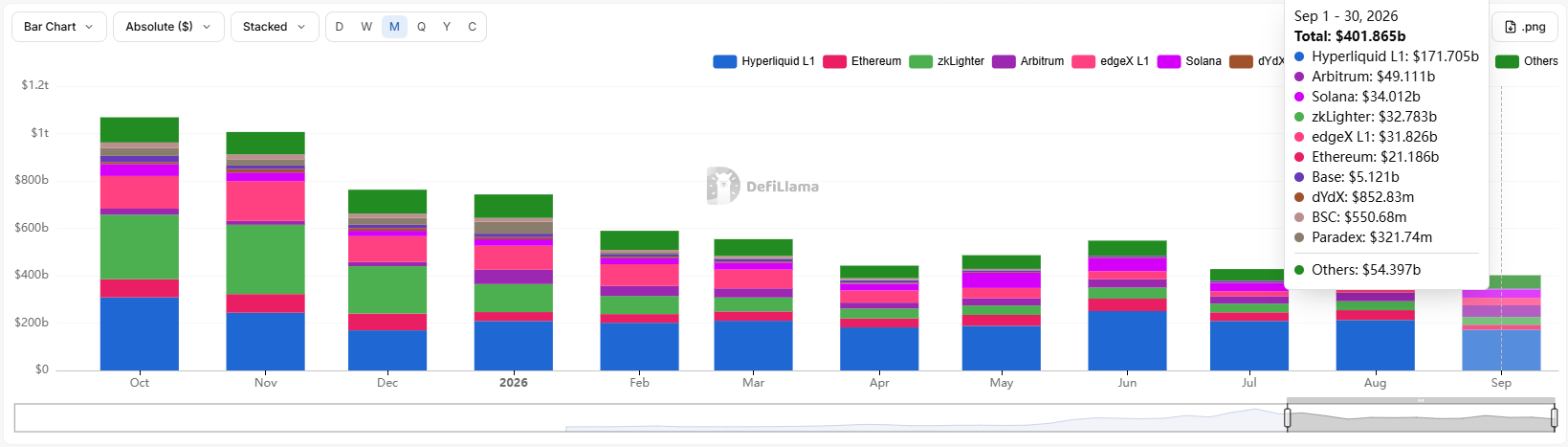Image resolution: width=1568 pixels, height=447 pixels.
Task: Click 'Paradex: $321.74m' tooltip row
Action: point(1363,237)
